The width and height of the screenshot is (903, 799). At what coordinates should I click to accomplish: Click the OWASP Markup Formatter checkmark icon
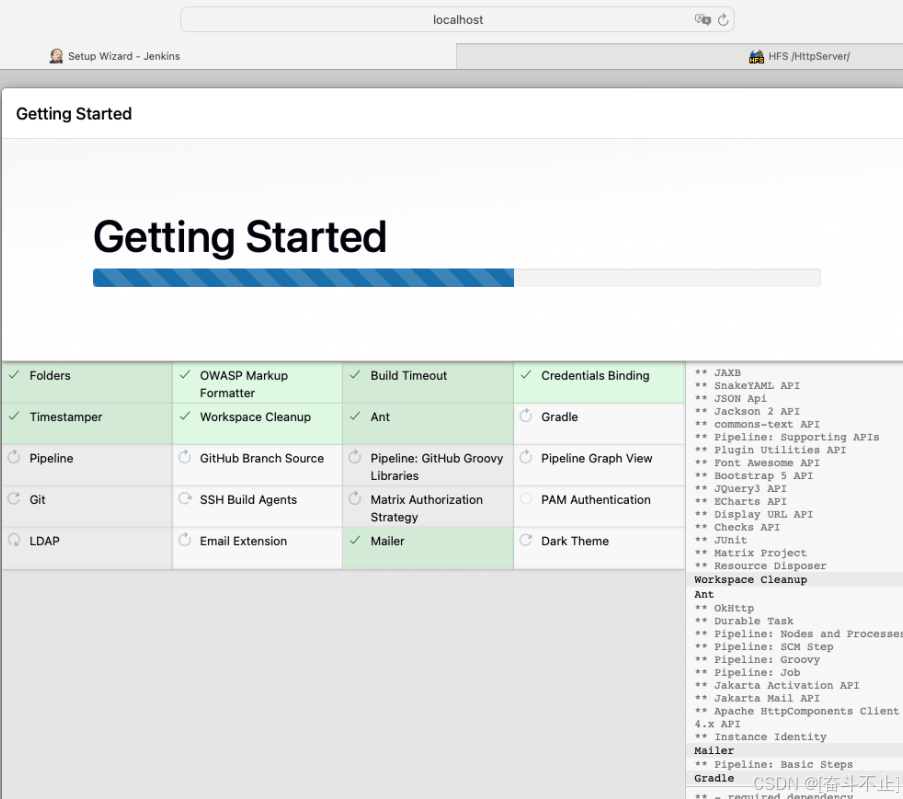pyautogui.click(x=185, y=375)
